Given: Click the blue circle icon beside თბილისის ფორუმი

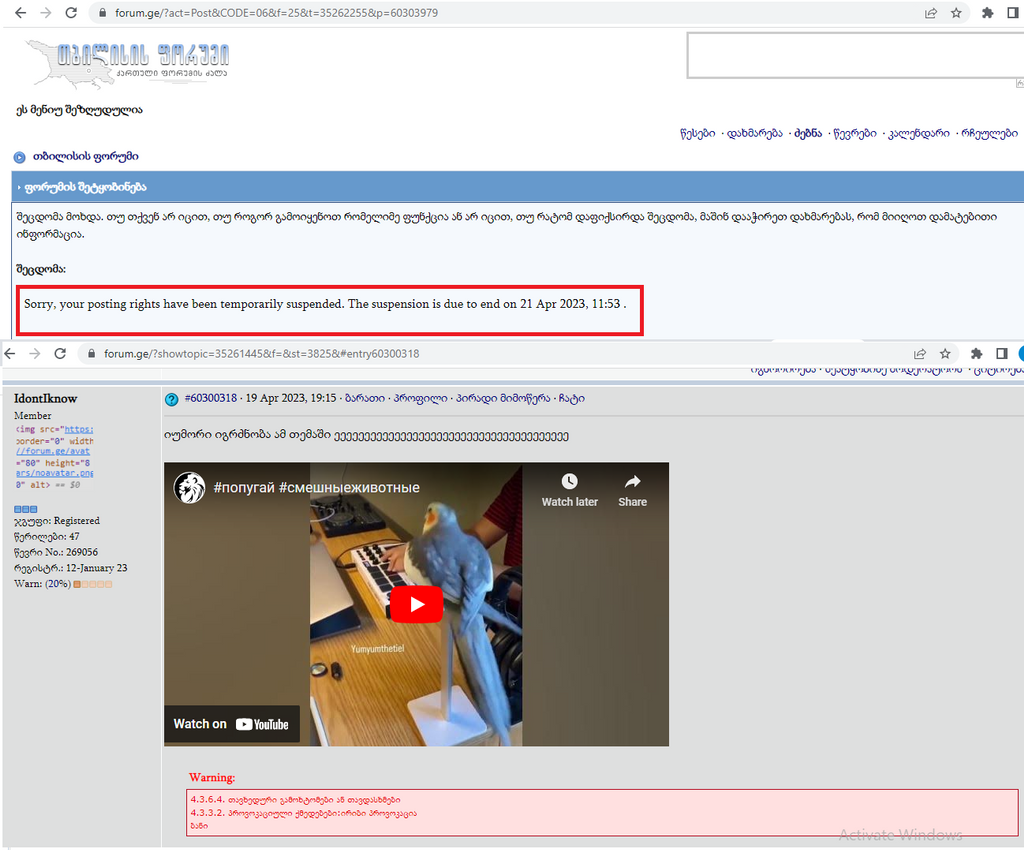Looking at the screenshot, I should 20,157.
